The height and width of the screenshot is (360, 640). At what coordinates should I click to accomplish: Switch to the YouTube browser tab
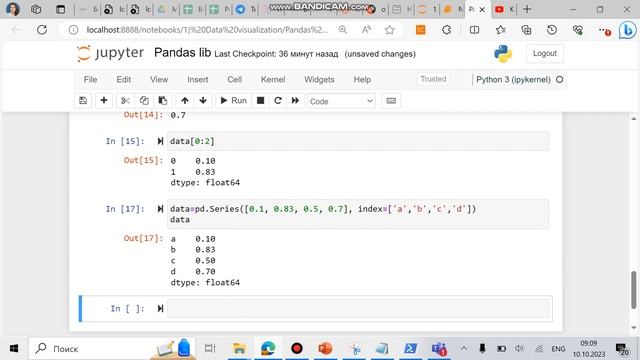504,9
